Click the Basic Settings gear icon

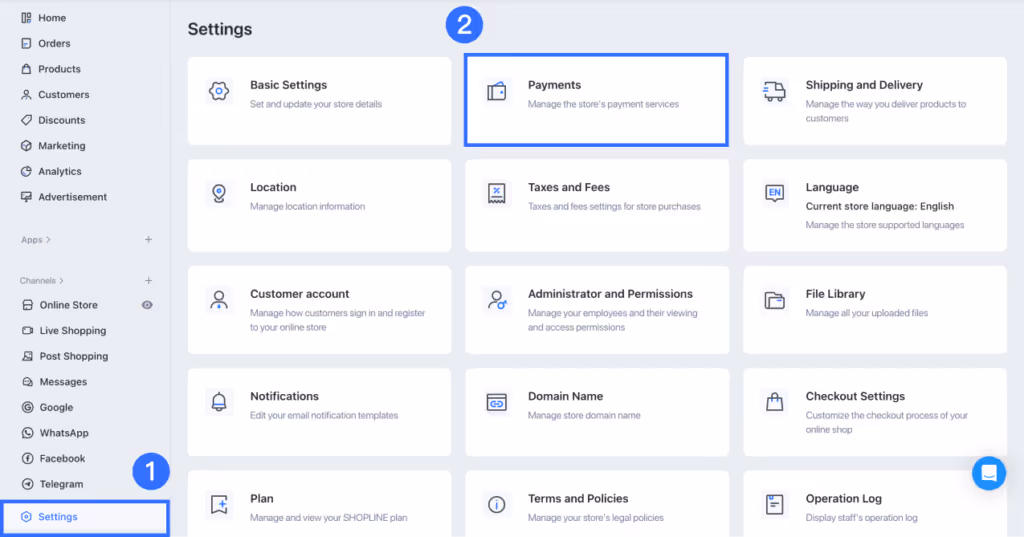[x=219, y=91]
